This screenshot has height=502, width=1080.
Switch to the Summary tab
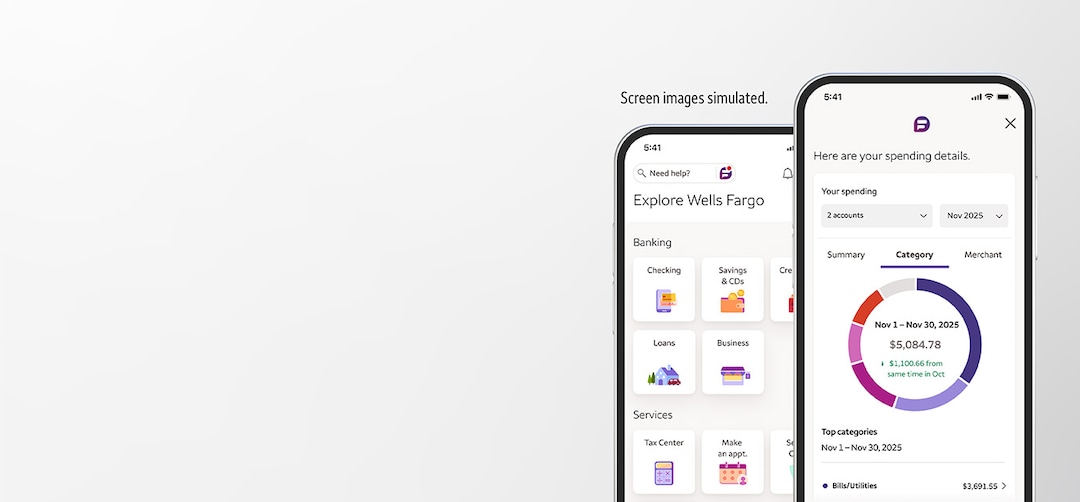846,255
